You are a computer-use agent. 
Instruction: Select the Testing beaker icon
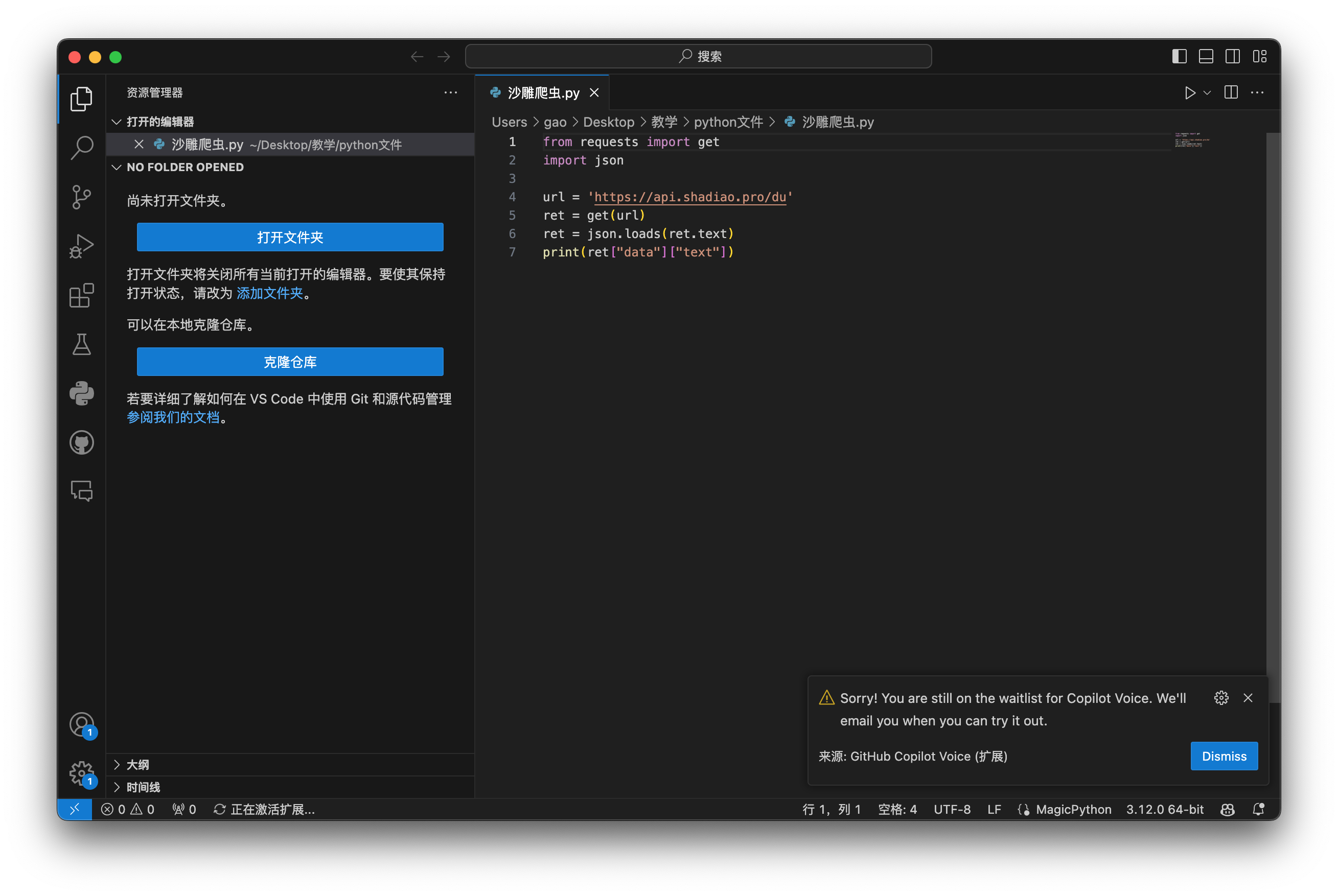tap(81, 344)
